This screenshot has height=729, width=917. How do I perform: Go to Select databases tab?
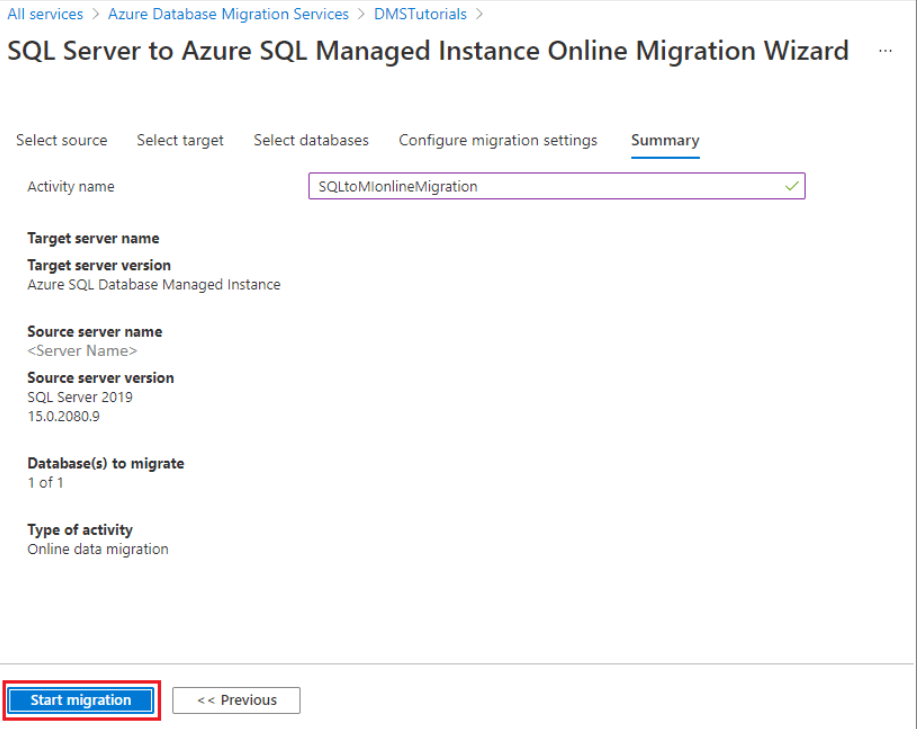tap(311, 140)
